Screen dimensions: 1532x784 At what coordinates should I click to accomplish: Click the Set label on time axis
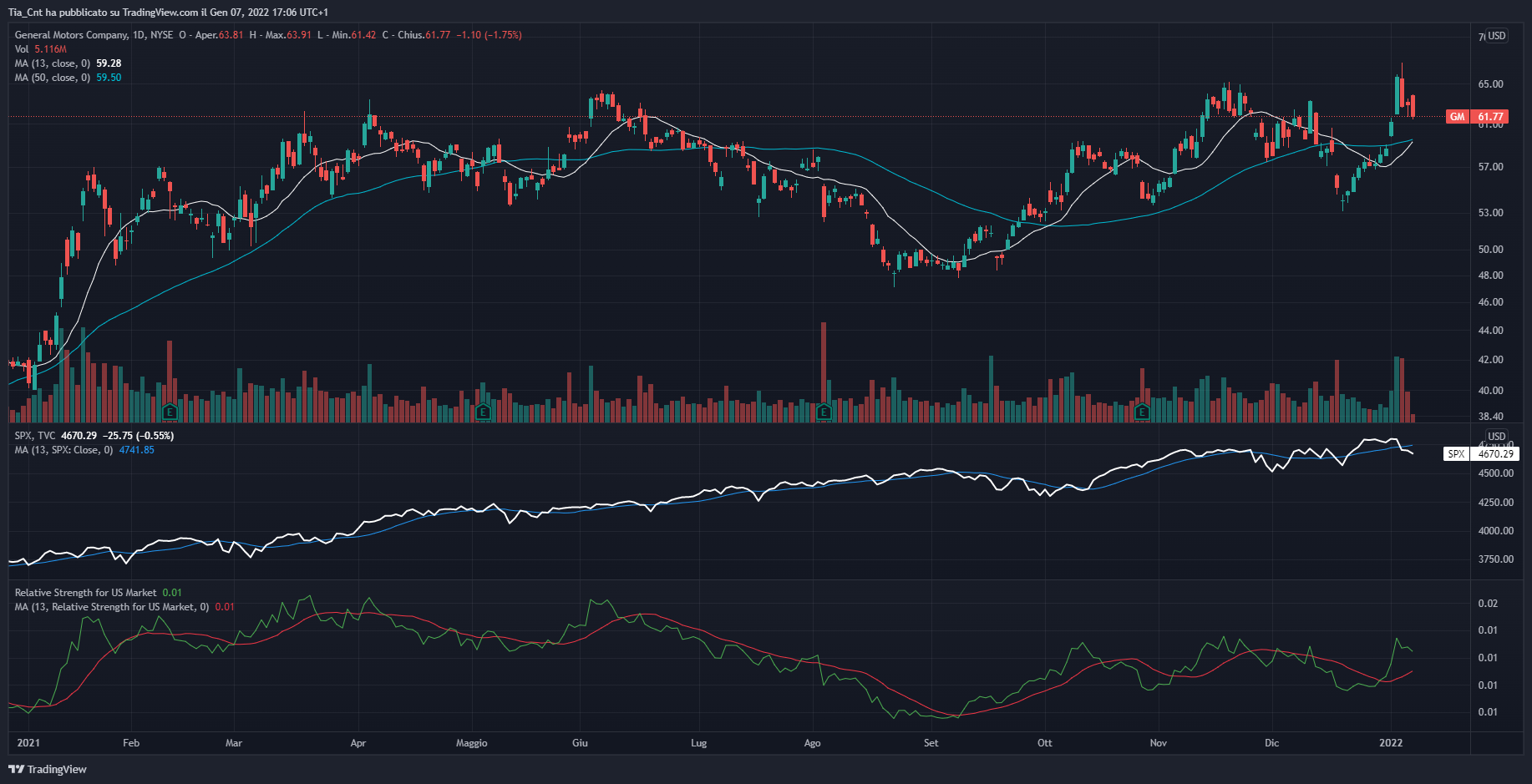931,743
